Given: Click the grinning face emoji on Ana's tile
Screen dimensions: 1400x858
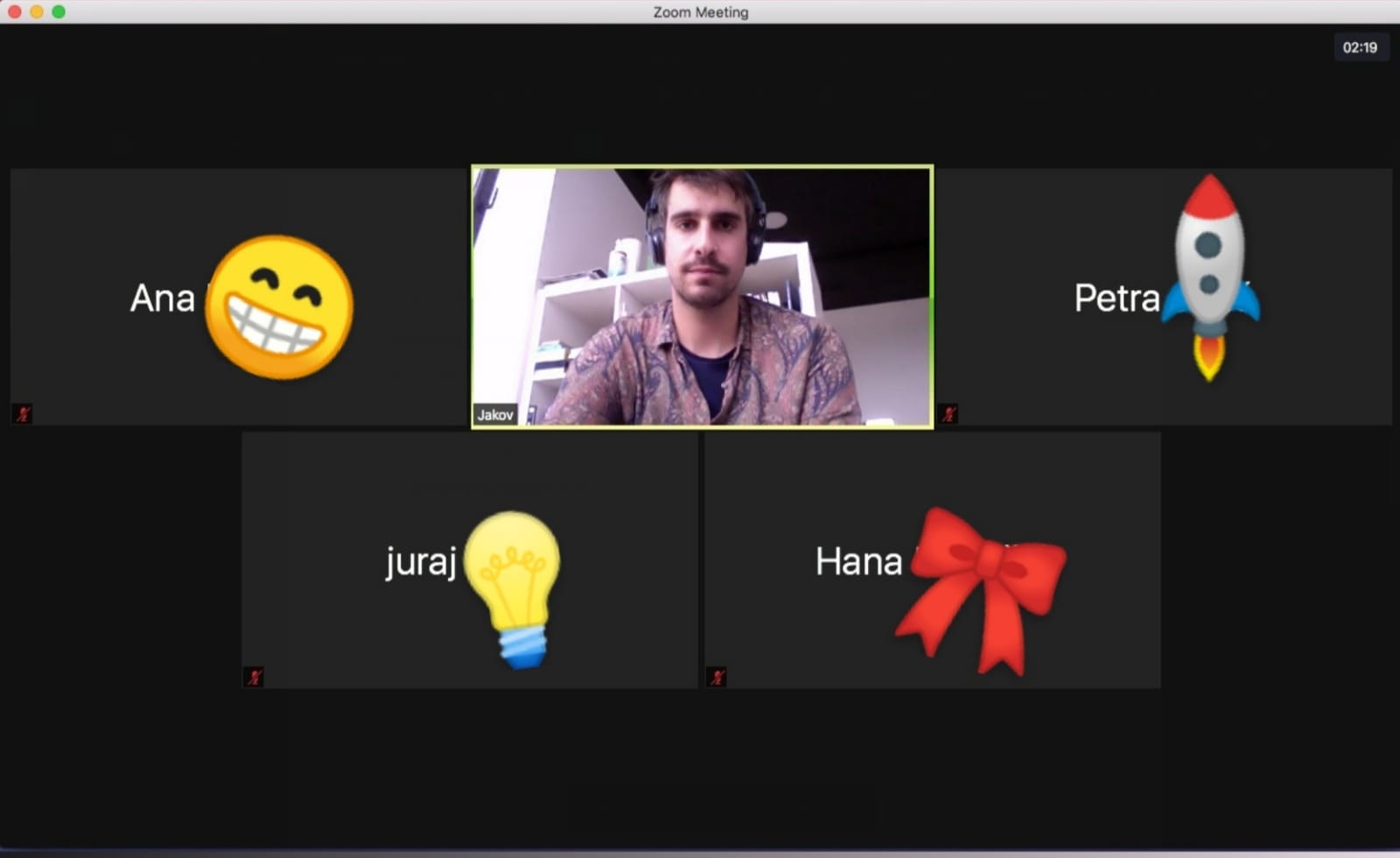Looking at the screenshot, I should [x=279, y=306].
